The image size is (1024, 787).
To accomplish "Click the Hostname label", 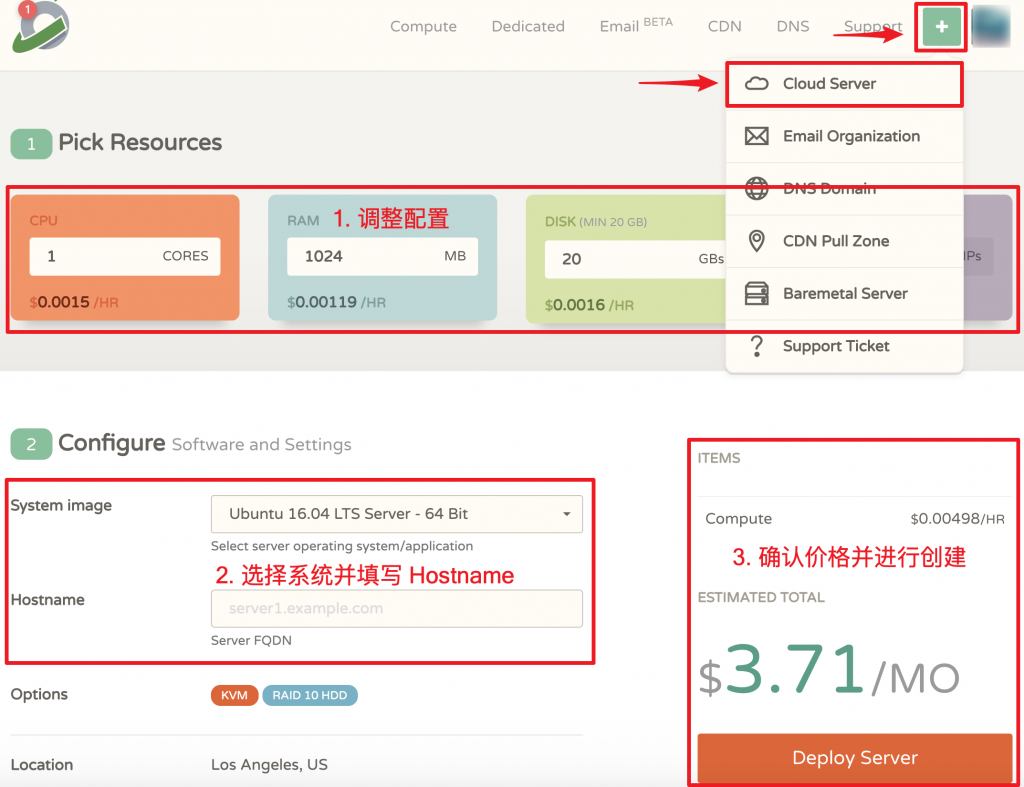I will [48, 600].
